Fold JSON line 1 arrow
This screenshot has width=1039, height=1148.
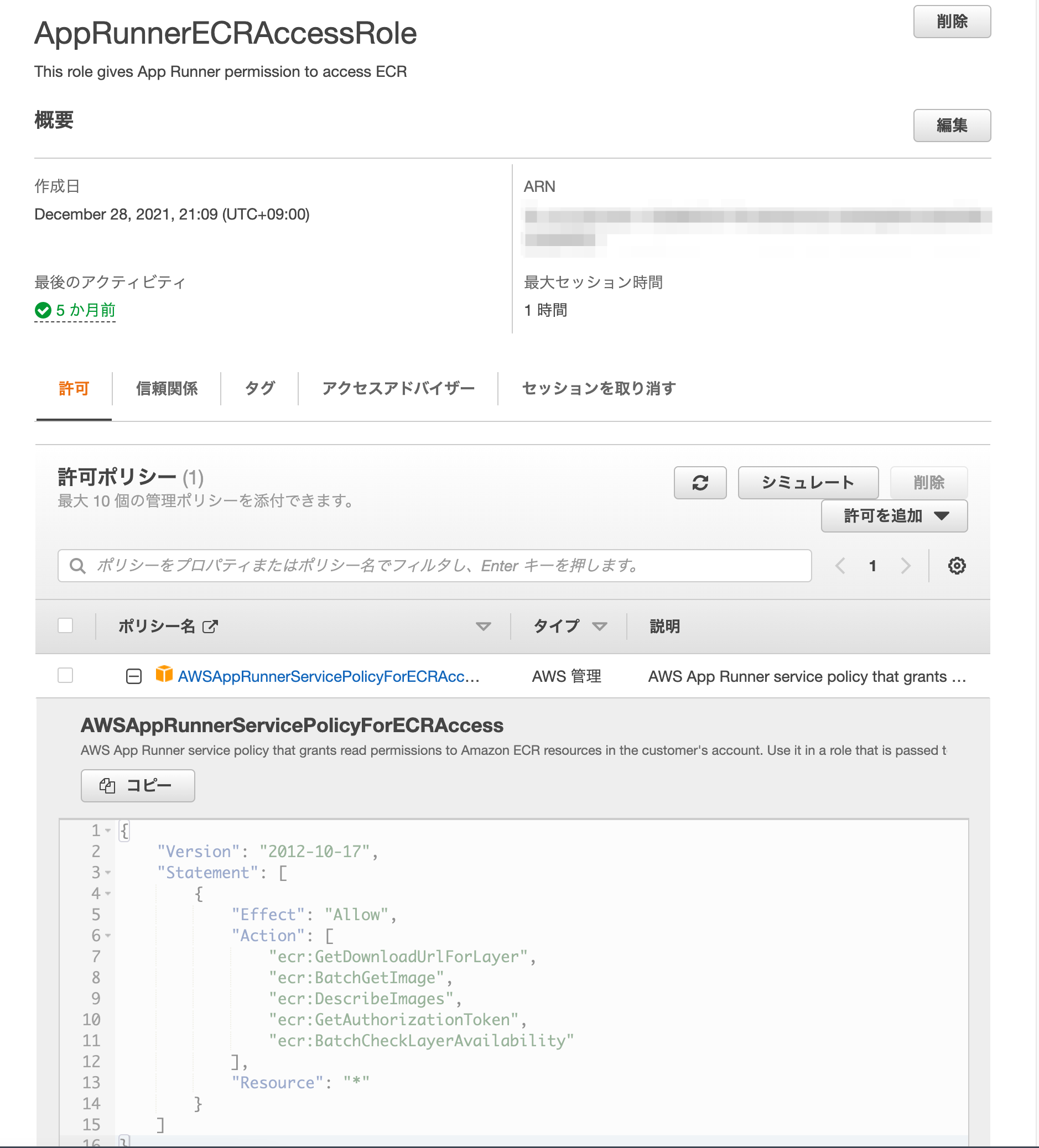click(108, 830)
